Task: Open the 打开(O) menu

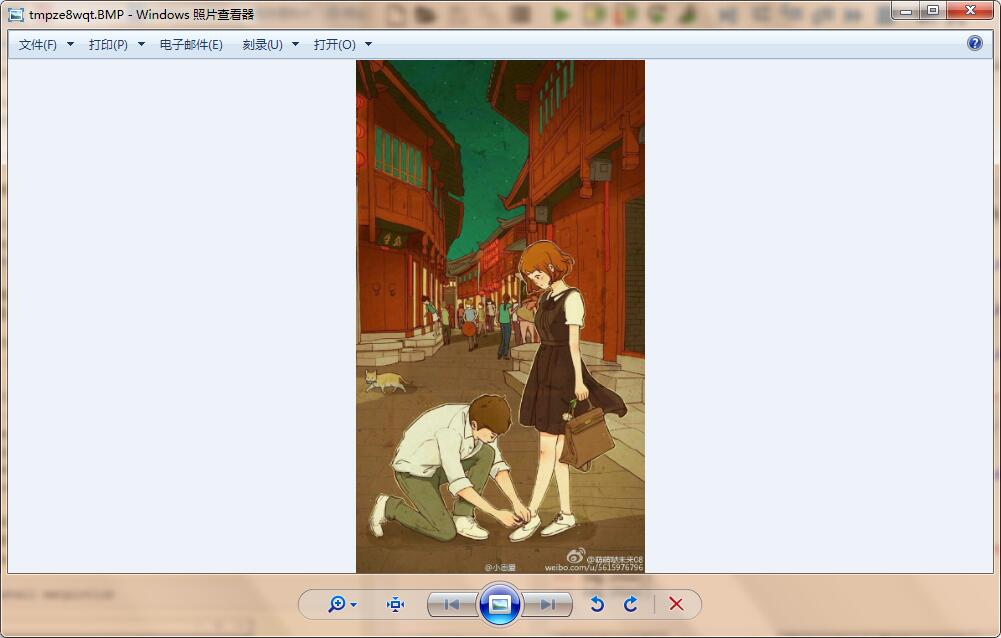Action: click(335, 45)
